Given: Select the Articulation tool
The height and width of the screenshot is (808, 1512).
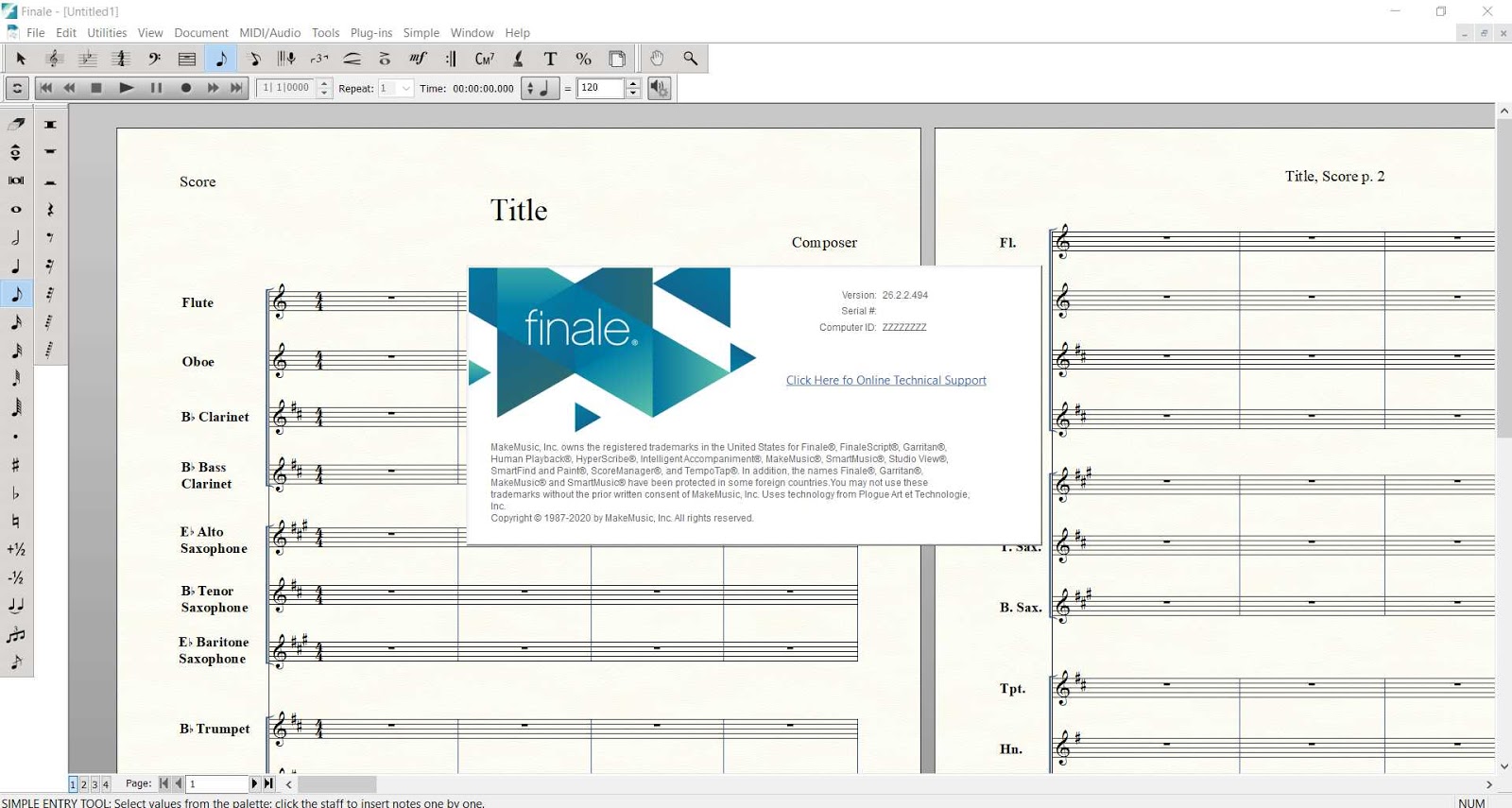Looking at the screenshot, I should click(385, 59).
